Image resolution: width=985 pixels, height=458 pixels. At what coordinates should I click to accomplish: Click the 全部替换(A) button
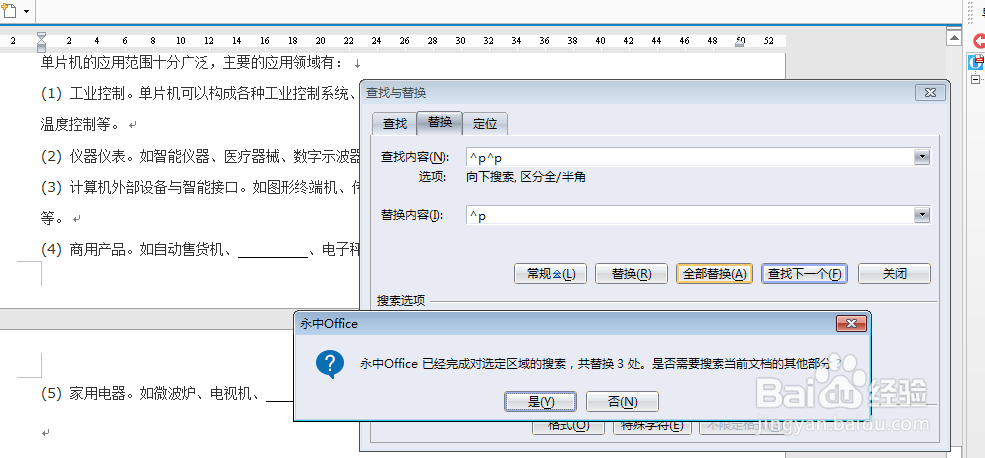click(x=714, y=274)
